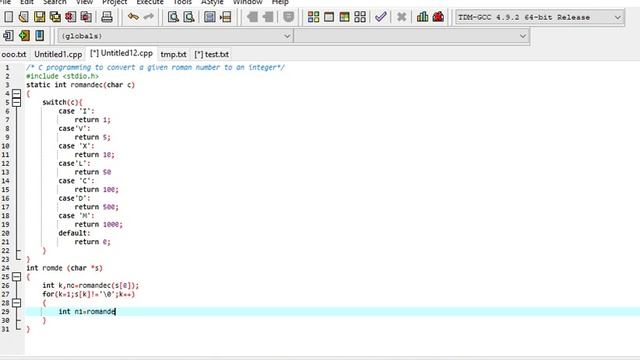
Task: Click the default: line
Action: click(x=74, y=233)
